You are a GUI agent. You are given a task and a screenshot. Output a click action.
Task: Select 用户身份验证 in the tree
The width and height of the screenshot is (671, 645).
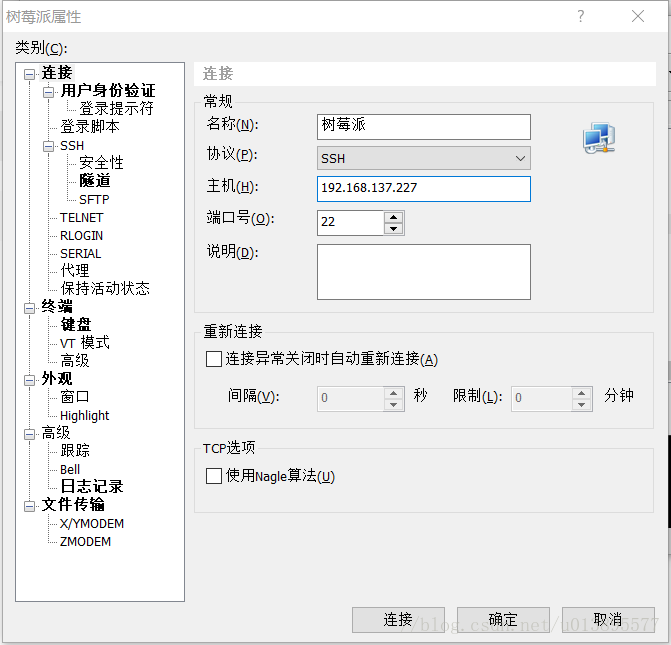point(108,91)
